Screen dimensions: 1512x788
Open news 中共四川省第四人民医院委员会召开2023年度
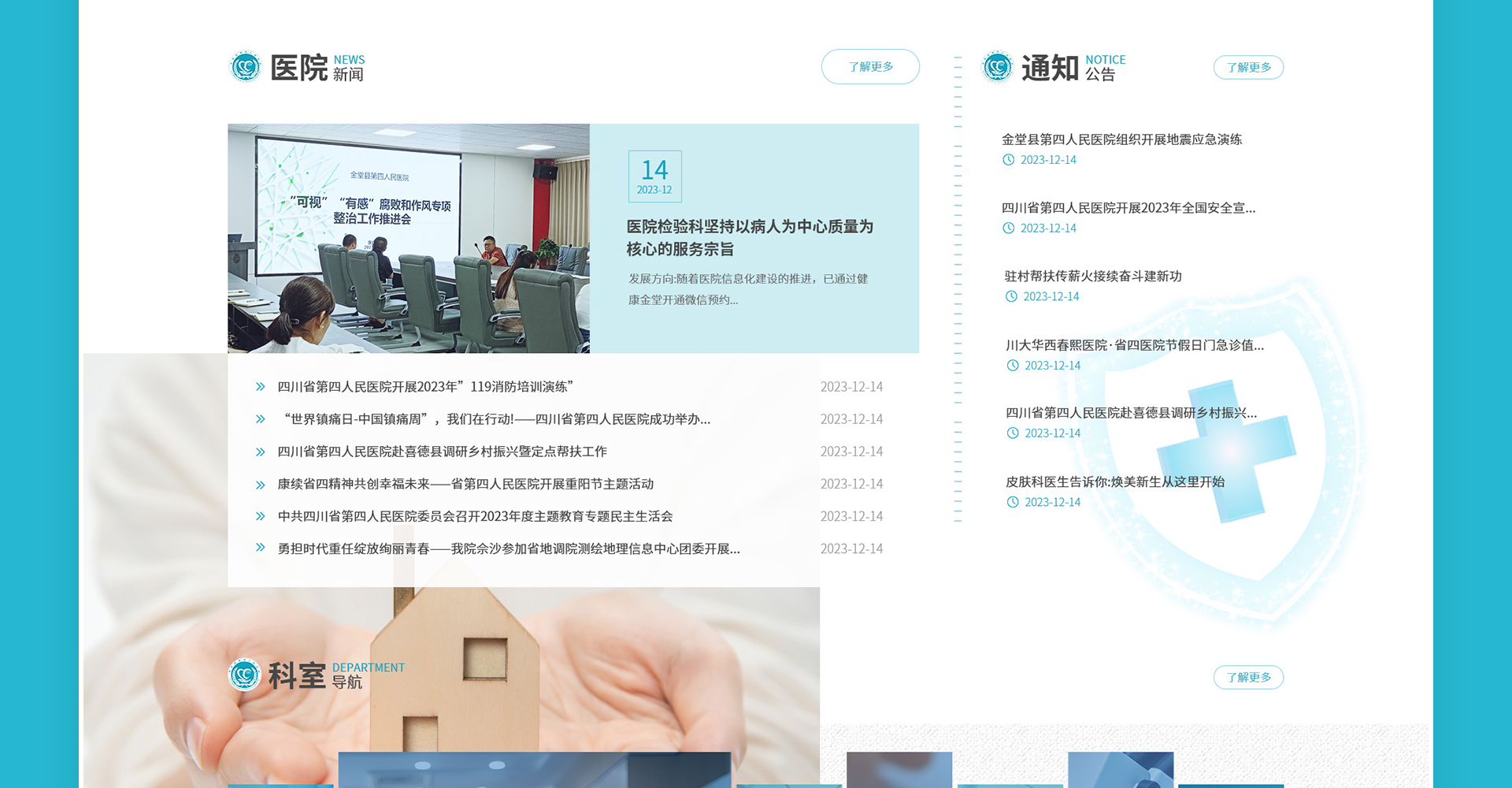(x=475, y=516)
